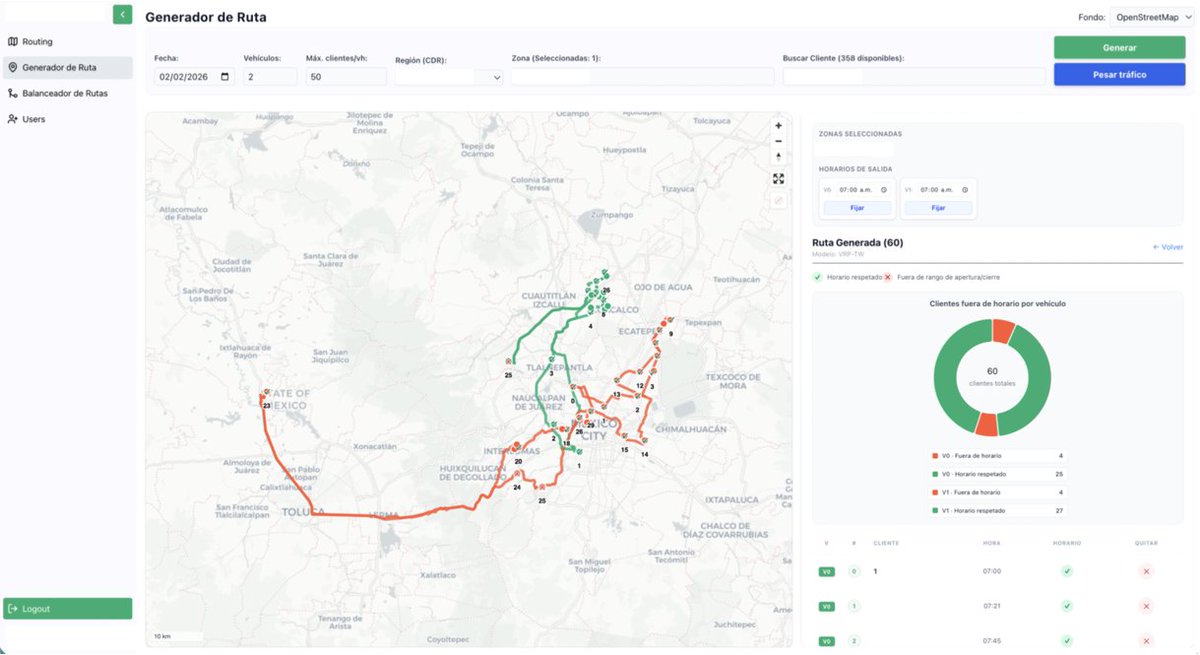Click the V1 departure time field
1200x655 pixels.
pos(944,189)
